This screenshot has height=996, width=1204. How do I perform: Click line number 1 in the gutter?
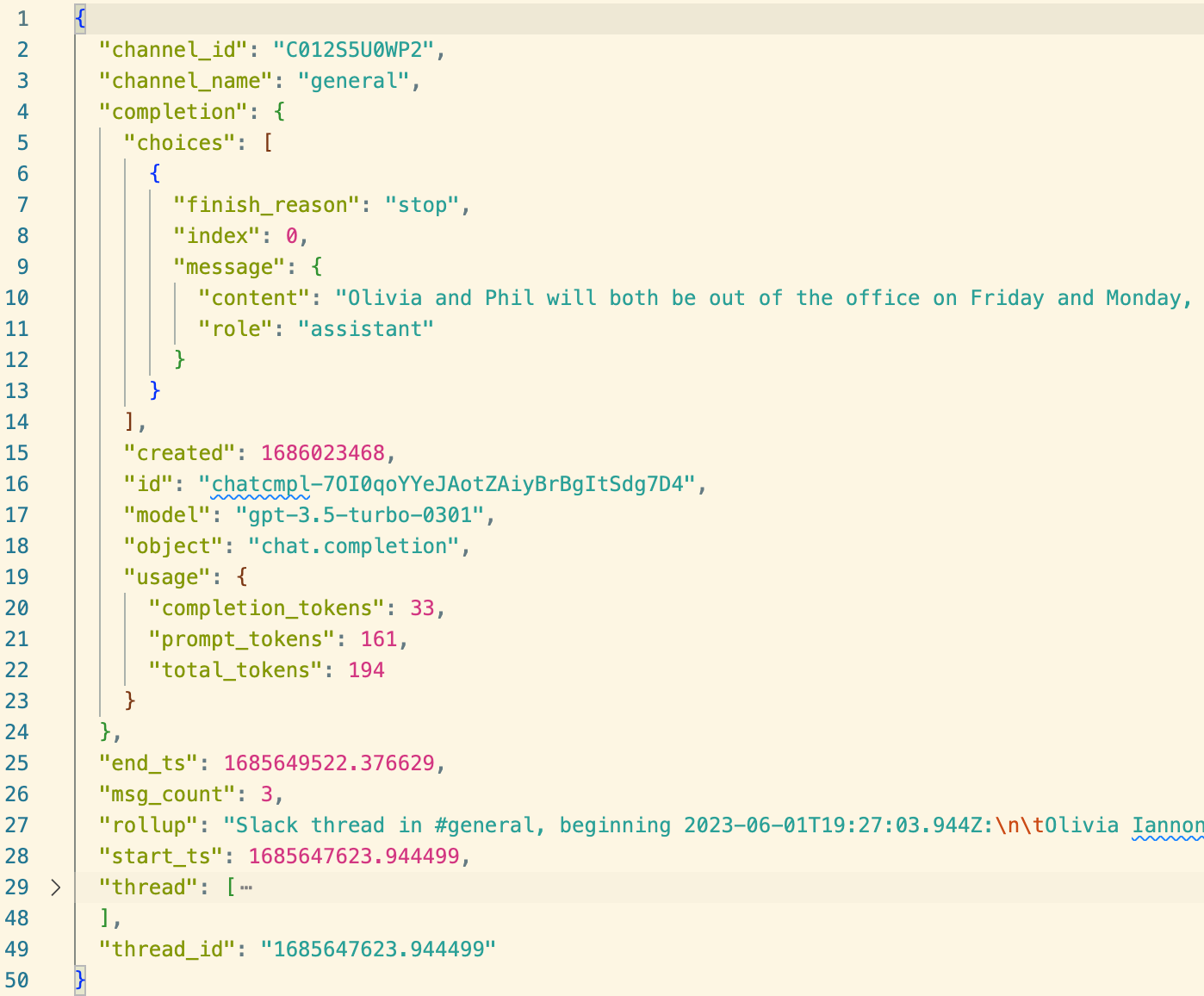point(22,19)
